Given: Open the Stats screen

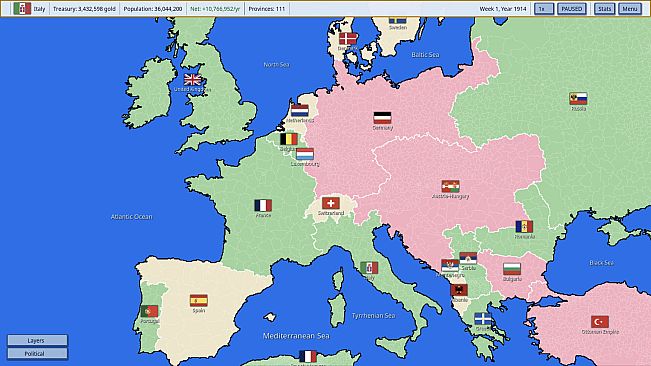Looking at the screenshot, I should pyautogui.click(x=604, y=9).
